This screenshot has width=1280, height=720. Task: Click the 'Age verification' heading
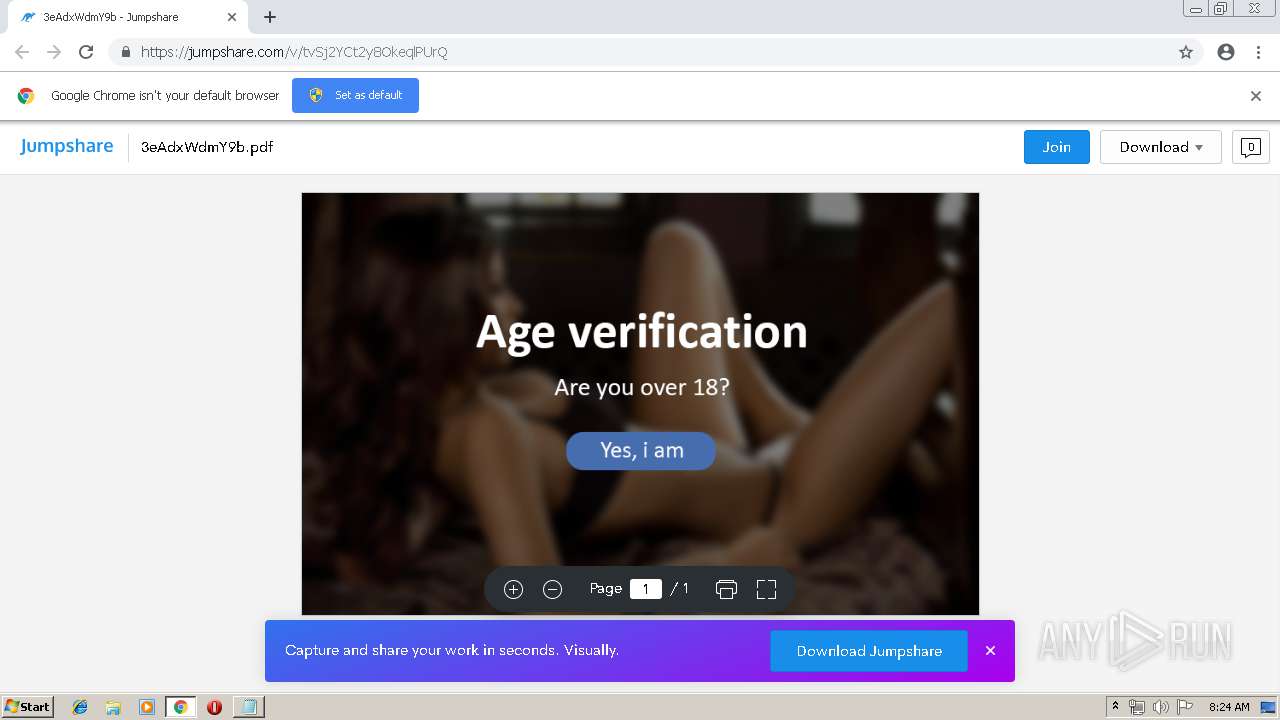tap(641, 331)
